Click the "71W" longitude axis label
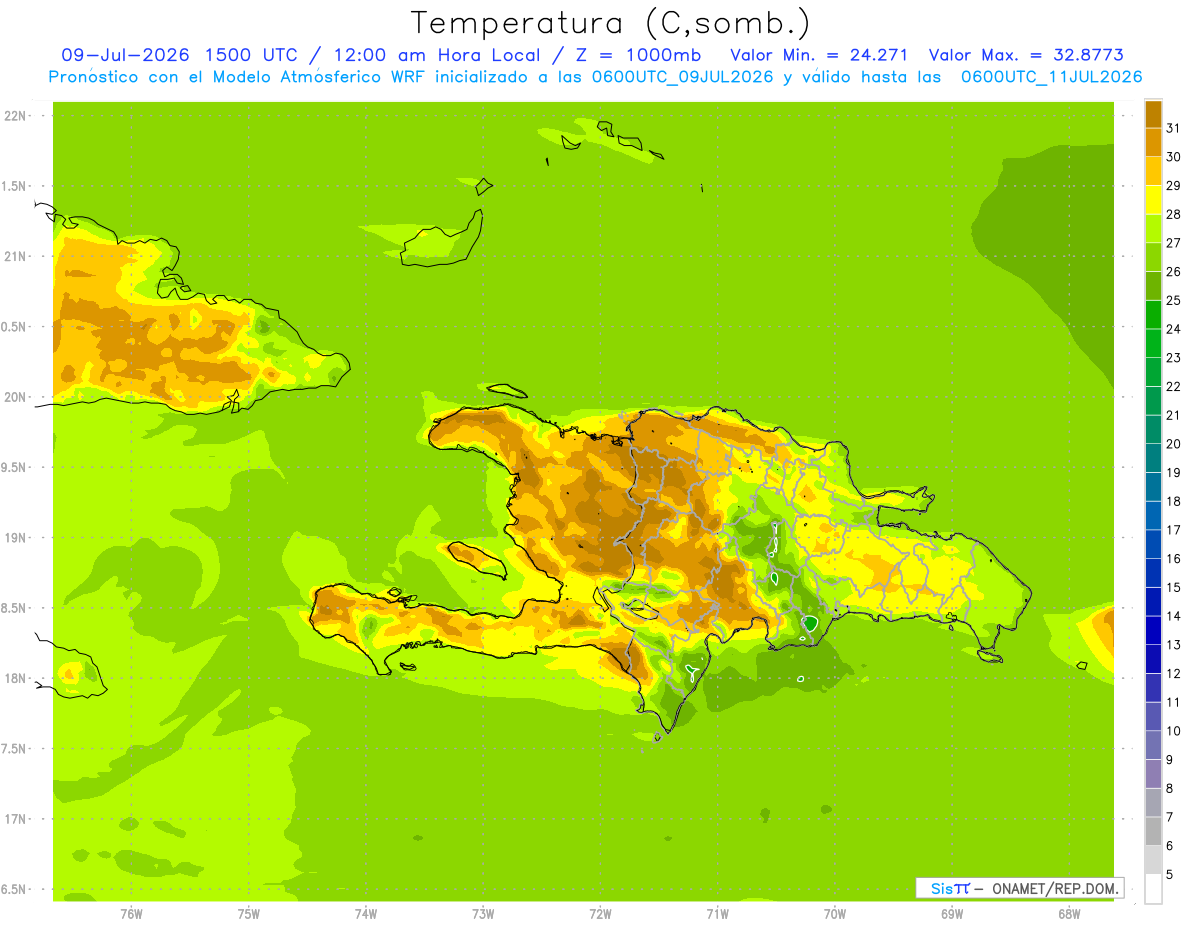This screenshot has width=1200, height=927. tap(717, 914)
